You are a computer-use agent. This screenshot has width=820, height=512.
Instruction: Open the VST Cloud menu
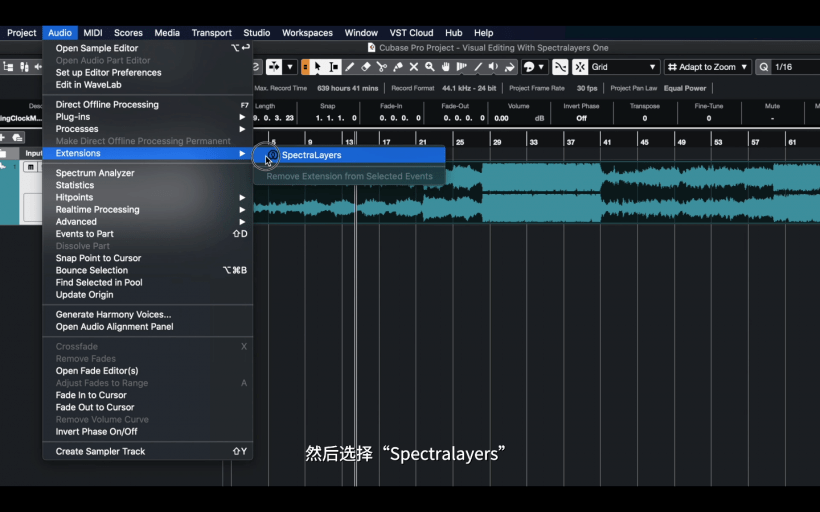click(411, 32)
